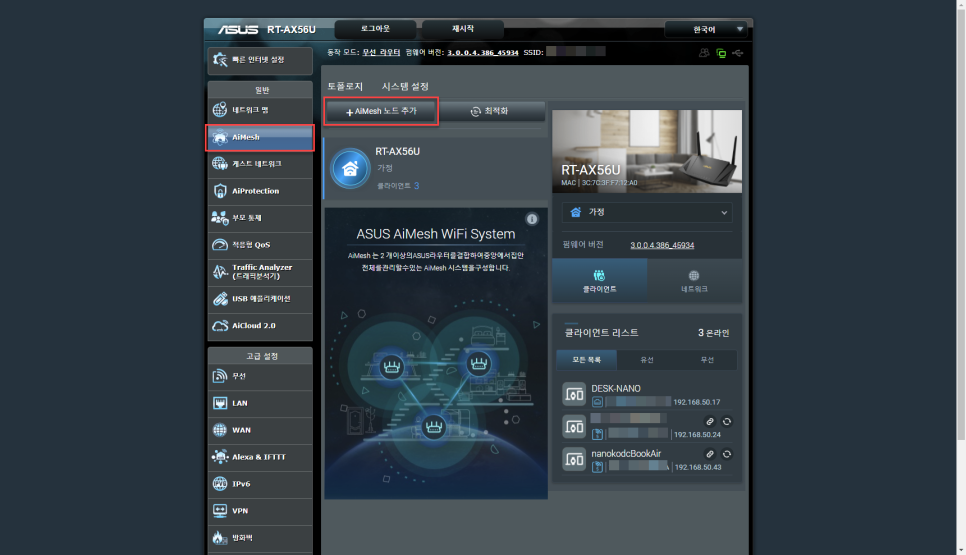The image size is (966, 555).
Task: Open the quick internet setup wizard
Action: [260, 60]
